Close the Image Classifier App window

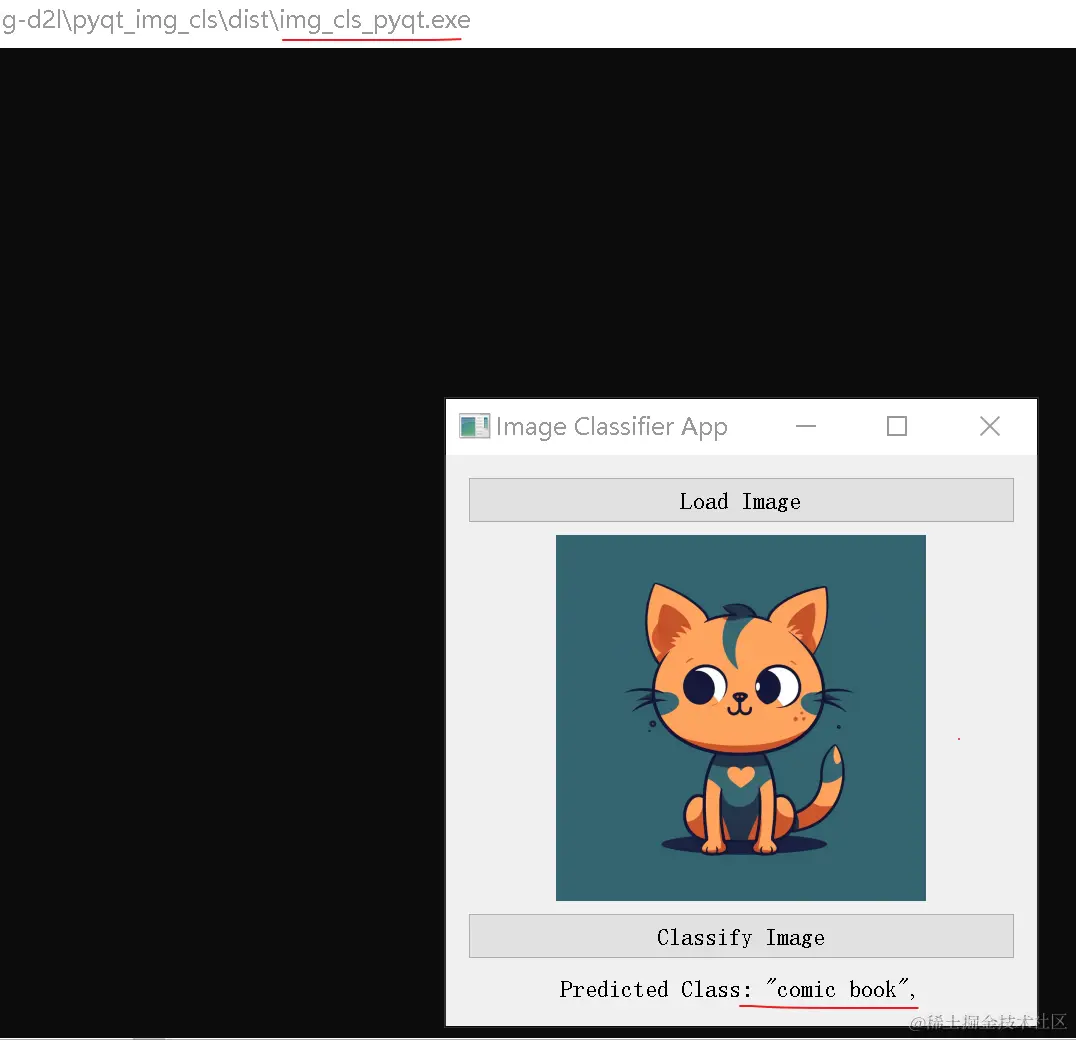(990, 426)
